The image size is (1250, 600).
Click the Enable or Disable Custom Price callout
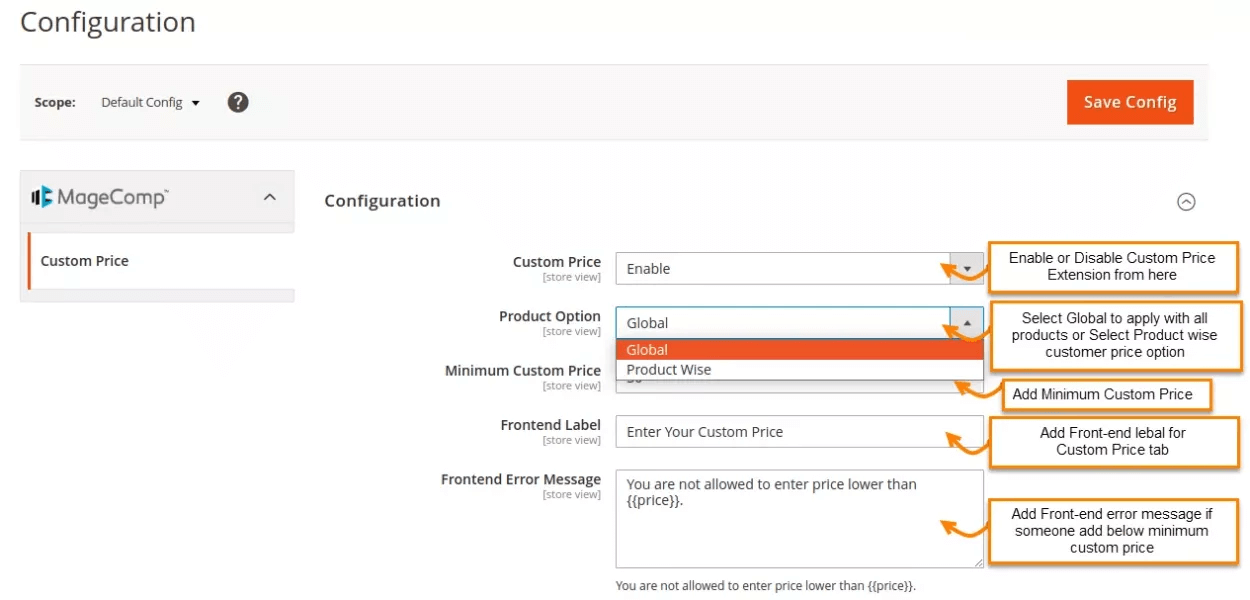(1112, 266)
